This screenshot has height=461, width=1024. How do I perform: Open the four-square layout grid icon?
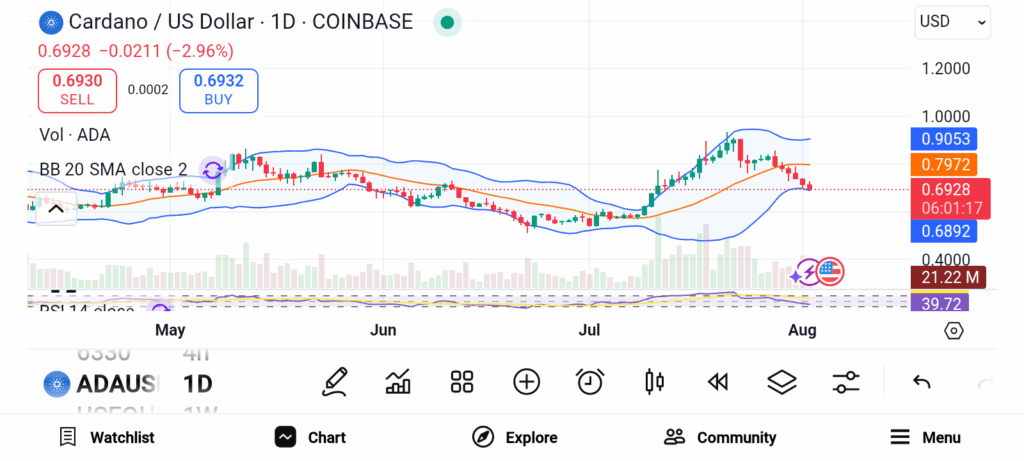click(x=461, y=381)
